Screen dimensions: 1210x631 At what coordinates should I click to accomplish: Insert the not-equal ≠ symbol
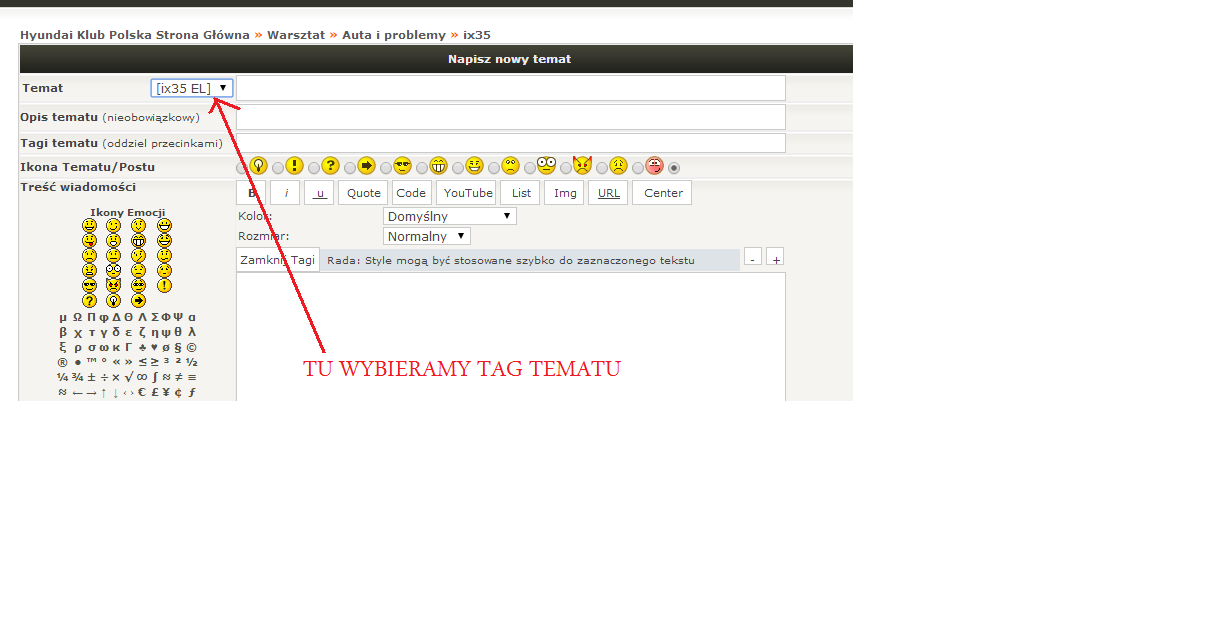[x=179, y=377]
